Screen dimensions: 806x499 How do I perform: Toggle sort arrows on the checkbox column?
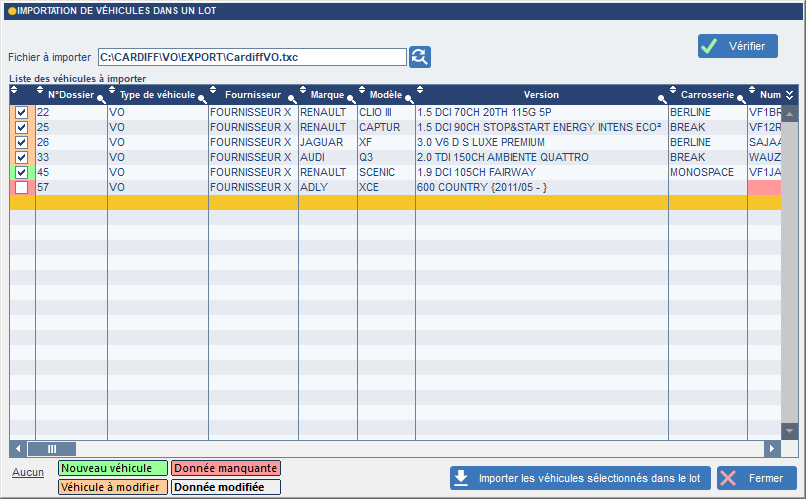point(14,90)
